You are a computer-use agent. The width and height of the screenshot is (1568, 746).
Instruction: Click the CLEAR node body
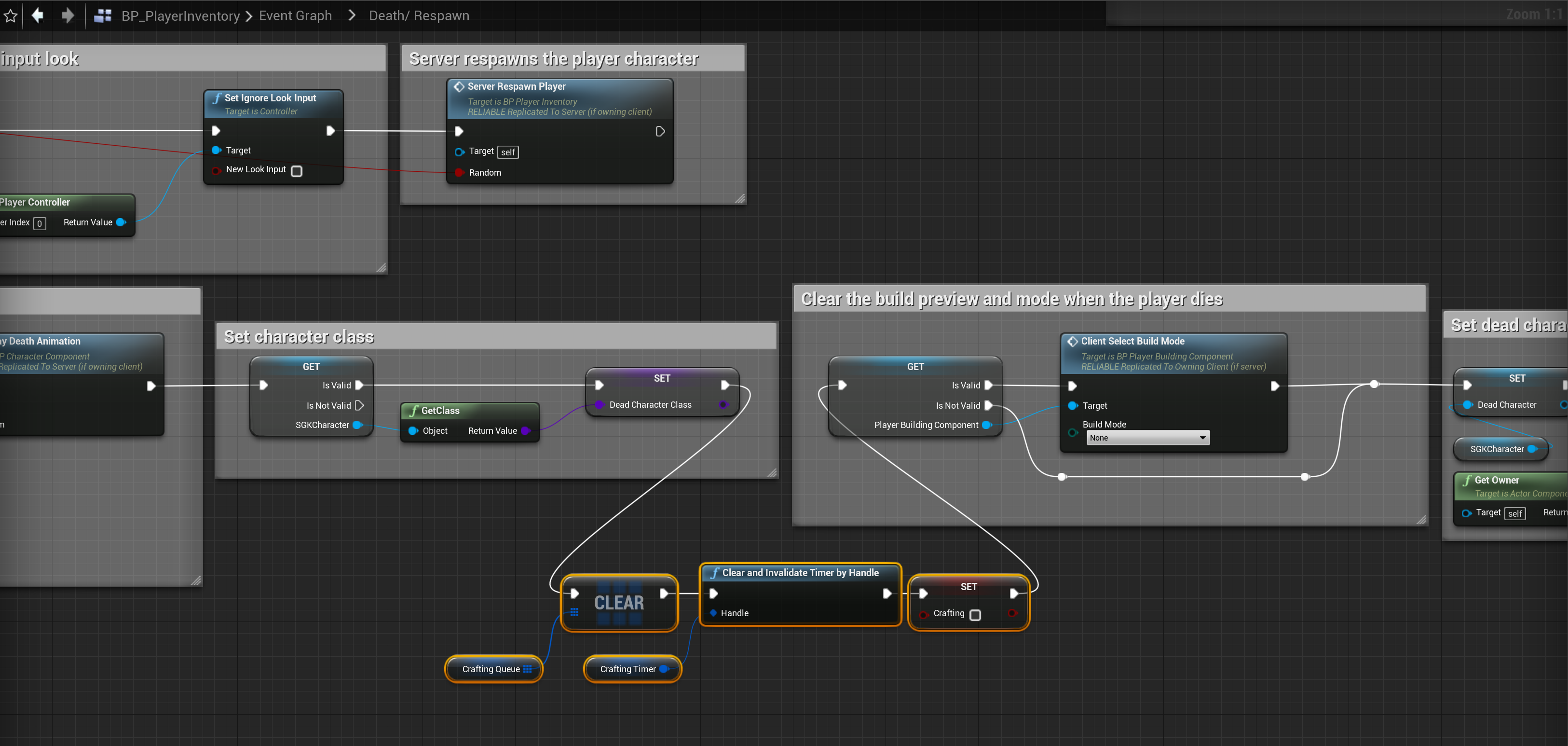[x=618, y=603]
